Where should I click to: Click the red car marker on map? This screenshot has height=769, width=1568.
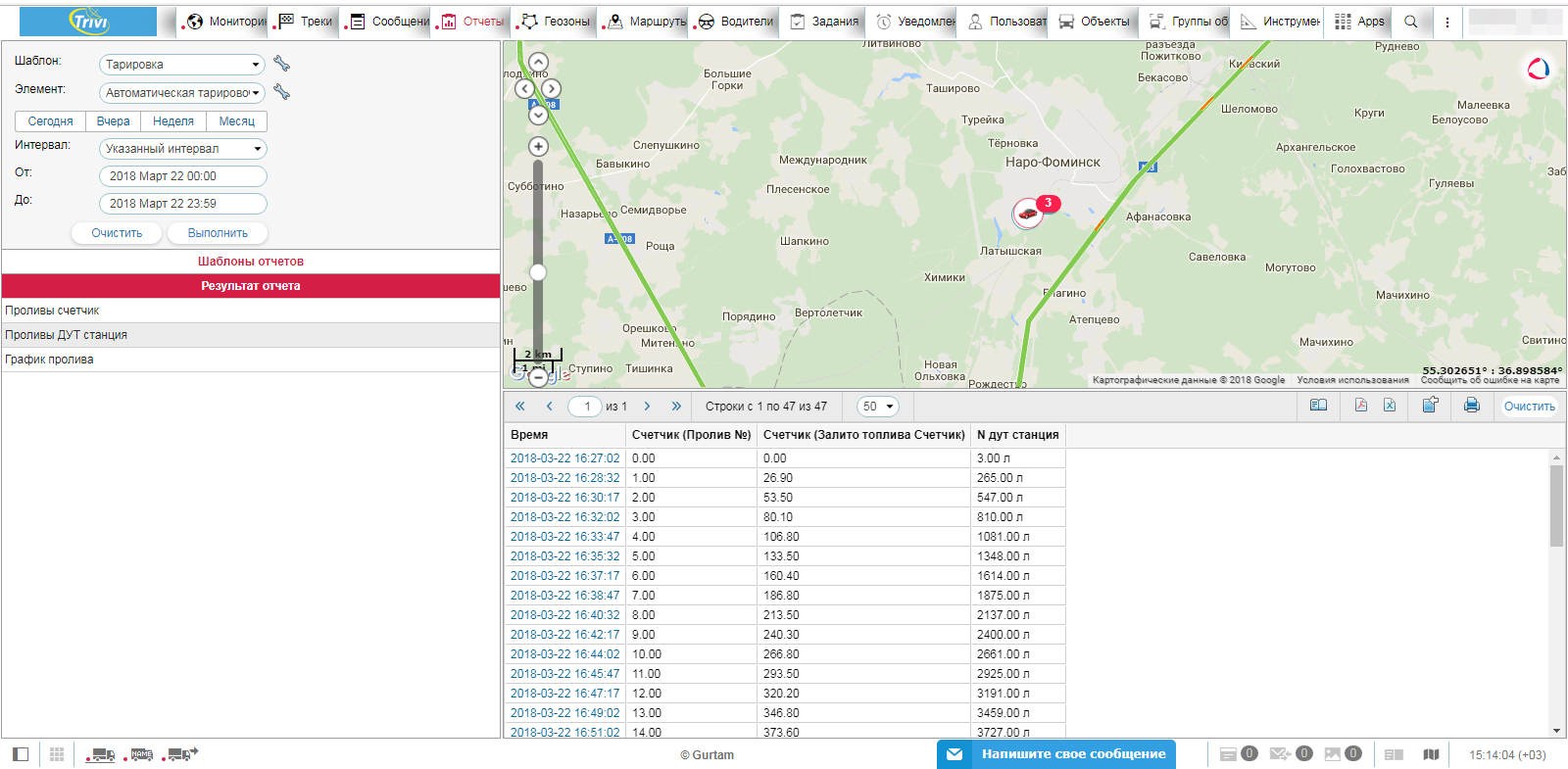tap(1027, 213)
